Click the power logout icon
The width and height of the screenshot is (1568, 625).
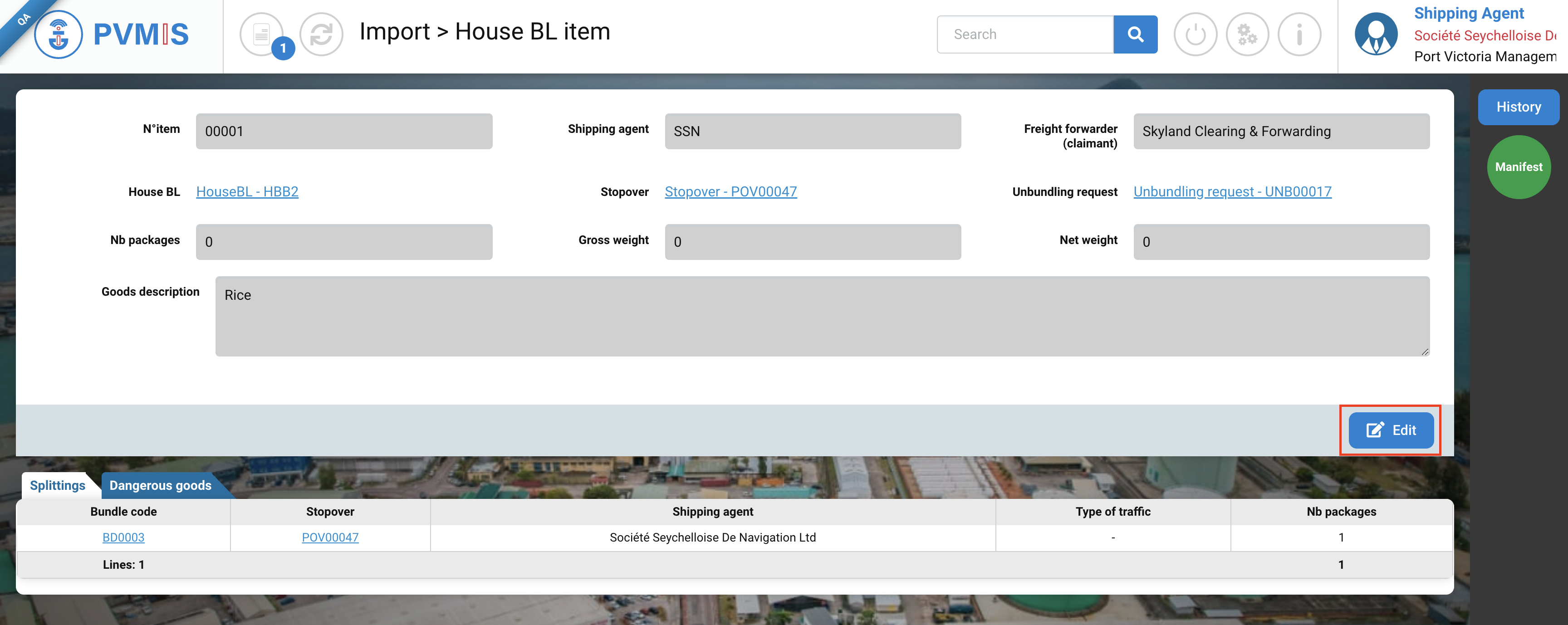pos(1195,34)
